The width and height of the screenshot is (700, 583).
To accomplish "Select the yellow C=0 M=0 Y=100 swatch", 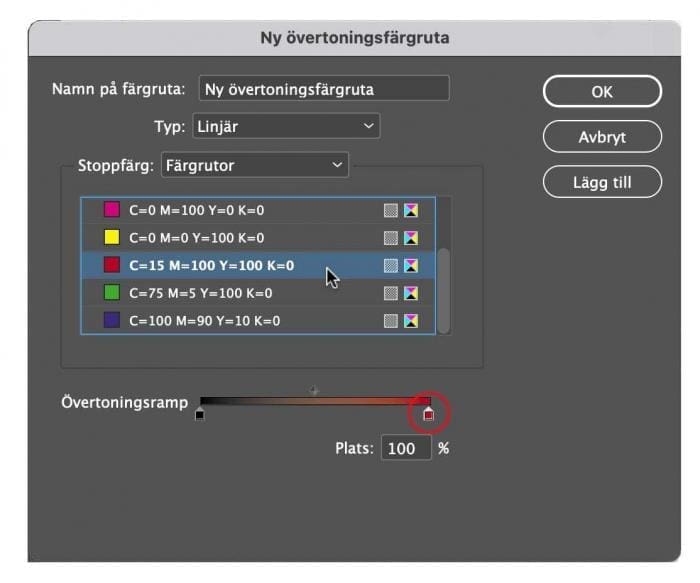I will [x=258, y=238].
